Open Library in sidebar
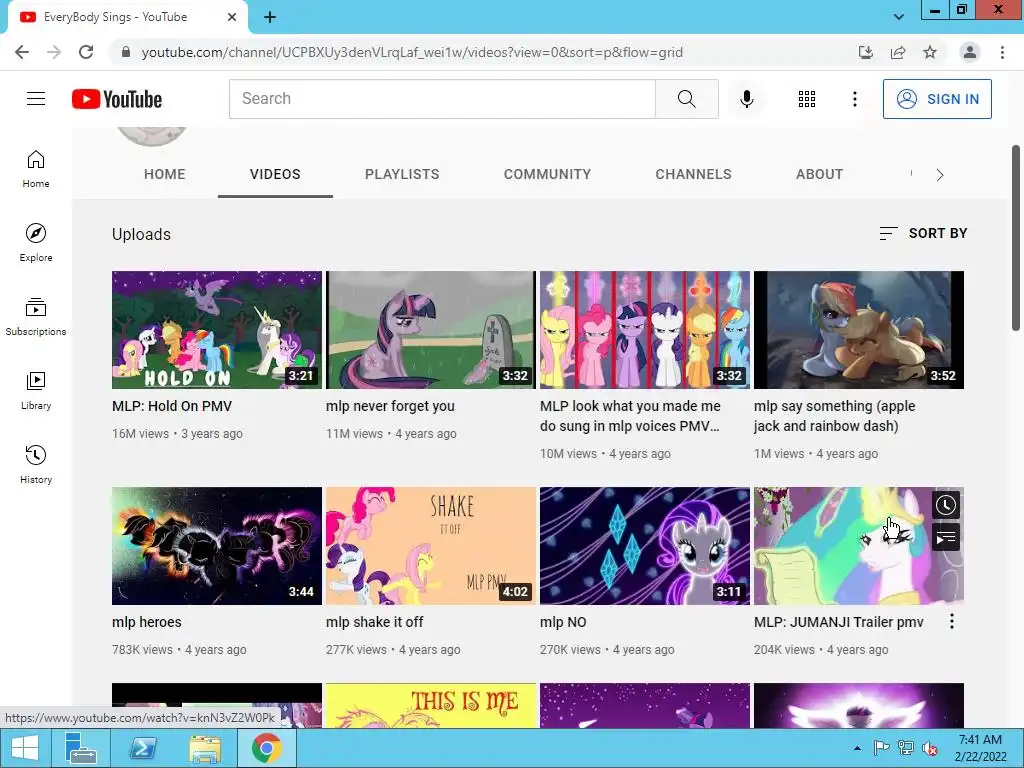The height and width of the screenshot is (768, 1024). (x=36, y=390)
